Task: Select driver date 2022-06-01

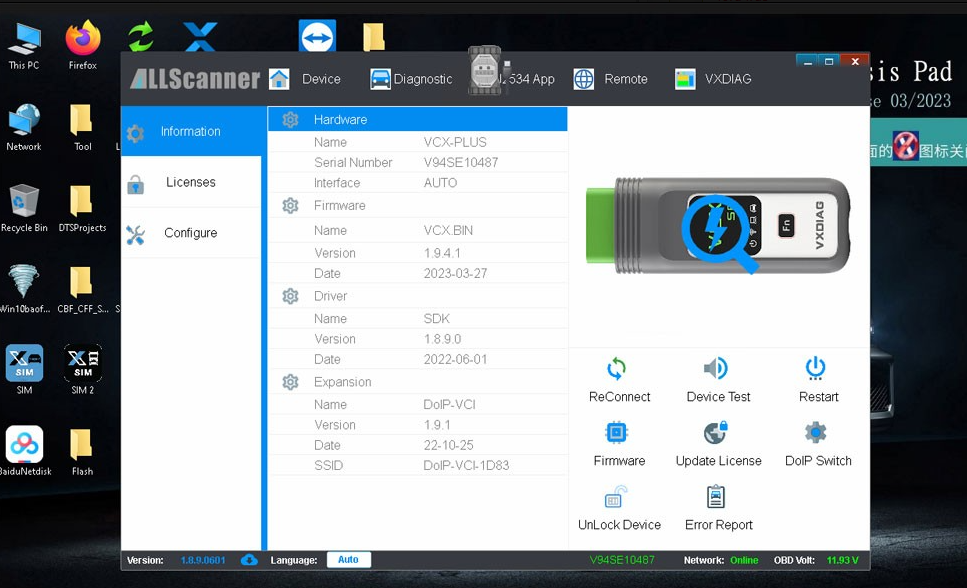Action: pyautogui.click(x=455, y=359)
